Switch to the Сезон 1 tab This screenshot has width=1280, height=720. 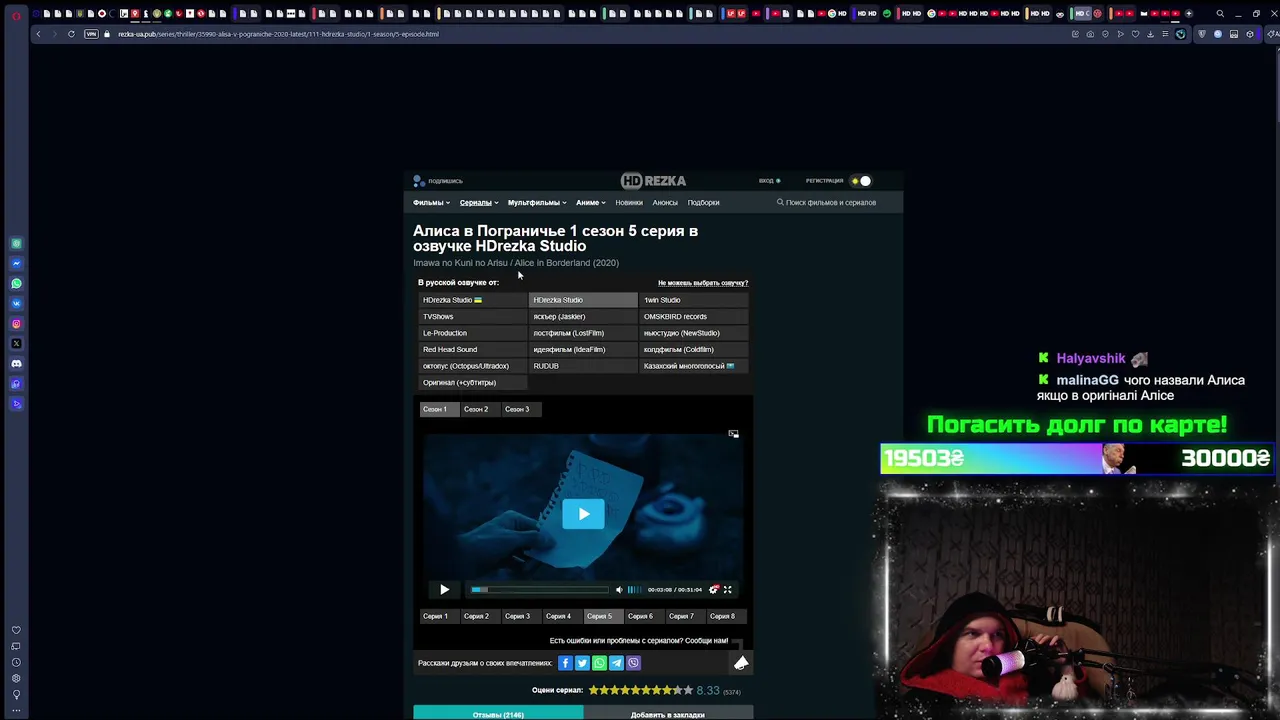click(438, 409)
